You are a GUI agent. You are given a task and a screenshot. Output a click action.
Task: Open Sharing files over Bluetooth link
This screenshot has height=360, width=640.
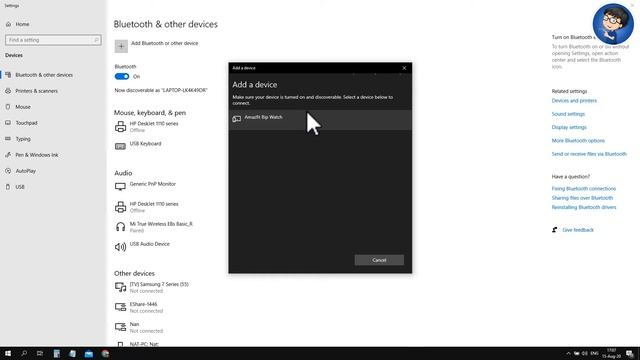pyautogui.click(x=582, y=198)
